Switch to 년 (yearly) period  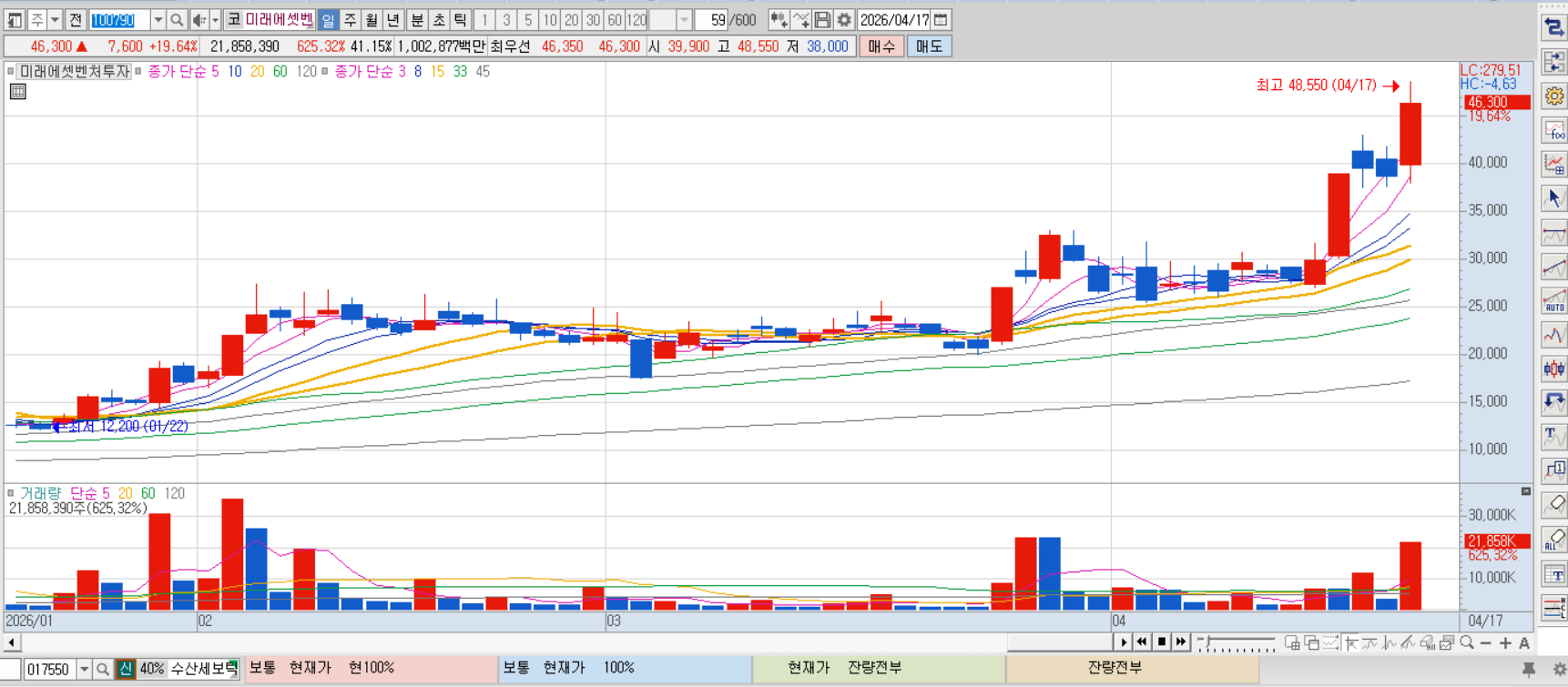click(x=393, y=20)
